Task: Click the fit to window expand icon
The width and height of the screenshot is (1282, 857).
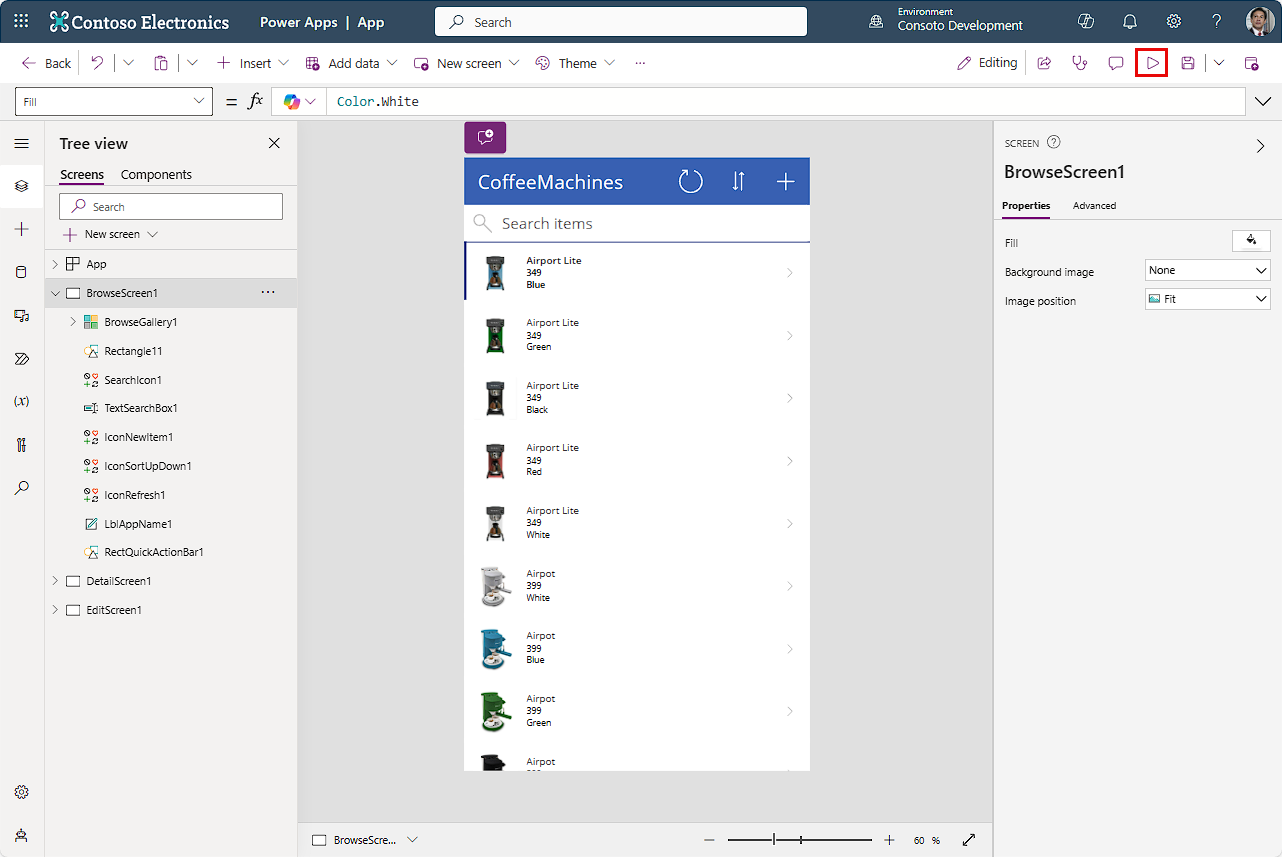Action: coord(969,840)
